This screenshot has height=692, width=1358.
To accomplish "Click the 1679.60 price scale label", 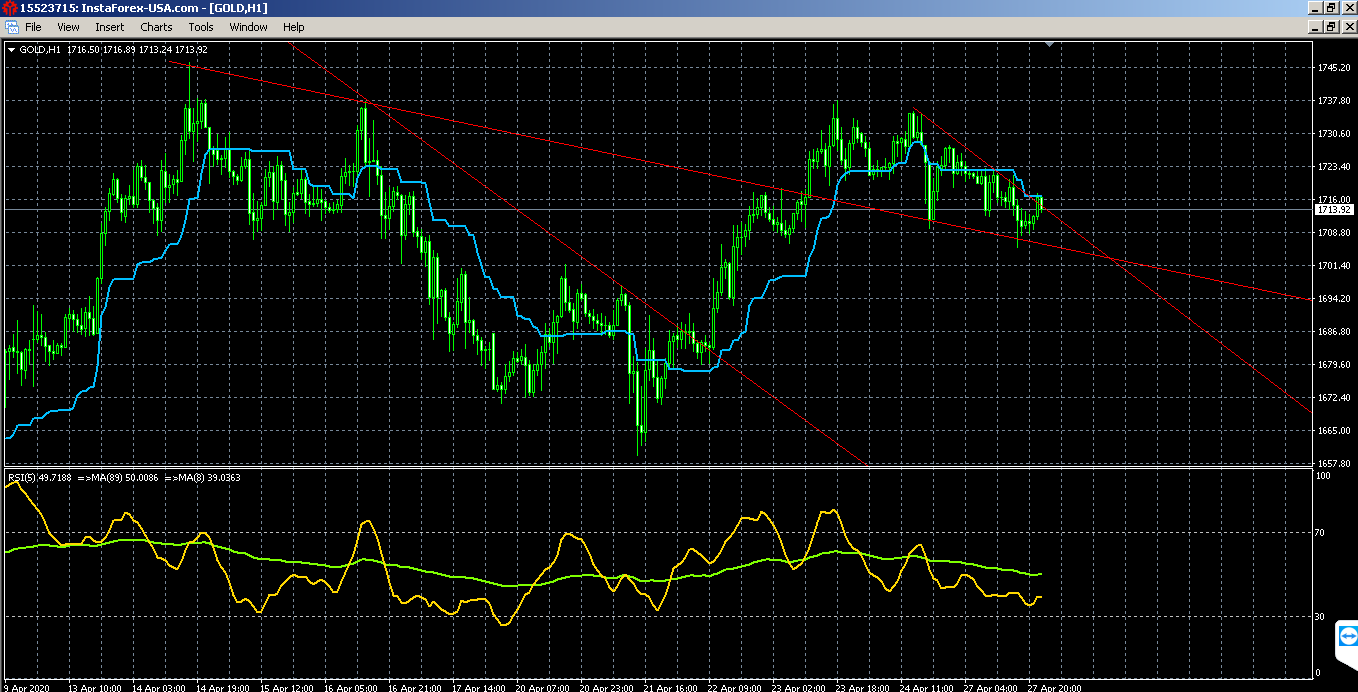I will (x=1334, y=365).
